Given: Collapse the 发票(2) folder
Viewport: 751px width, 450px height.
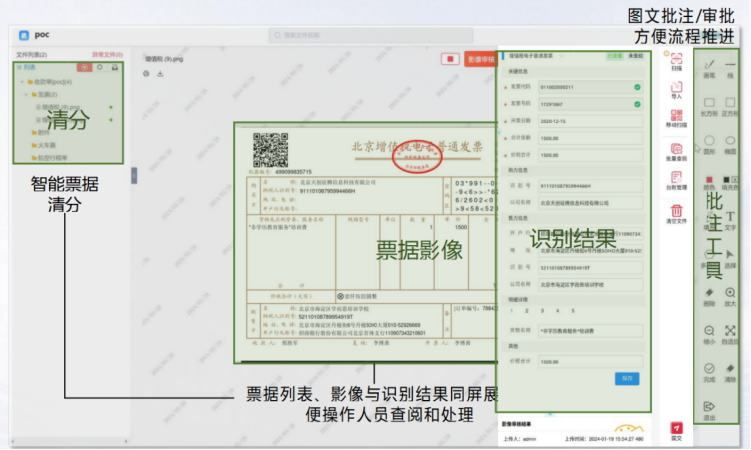Looking at the screenshot, I should pyautogui.click(x=26, y=95).
